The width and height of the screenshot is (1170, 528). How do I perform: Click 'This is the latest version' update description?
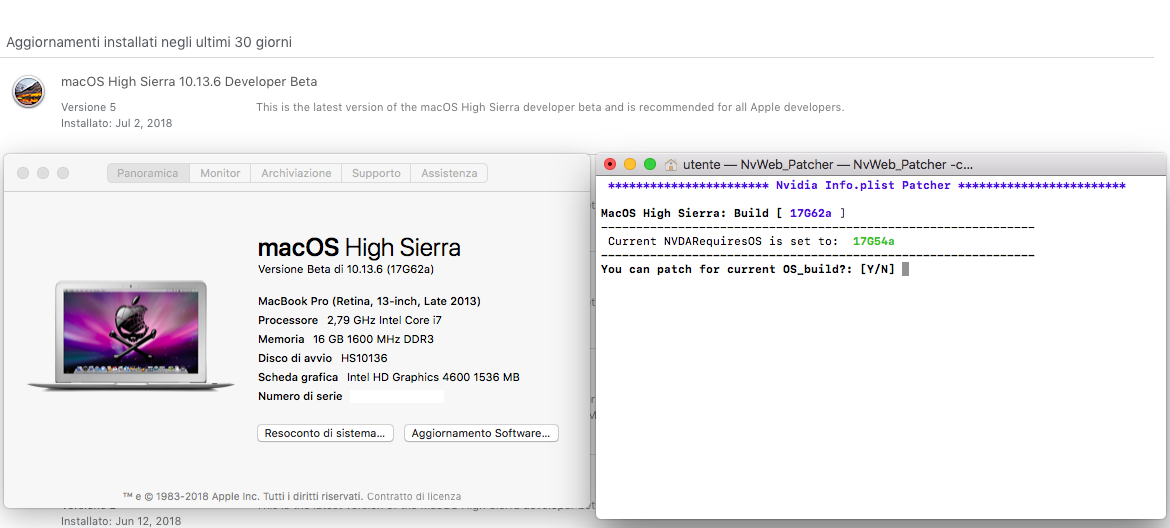coord(550,107)
